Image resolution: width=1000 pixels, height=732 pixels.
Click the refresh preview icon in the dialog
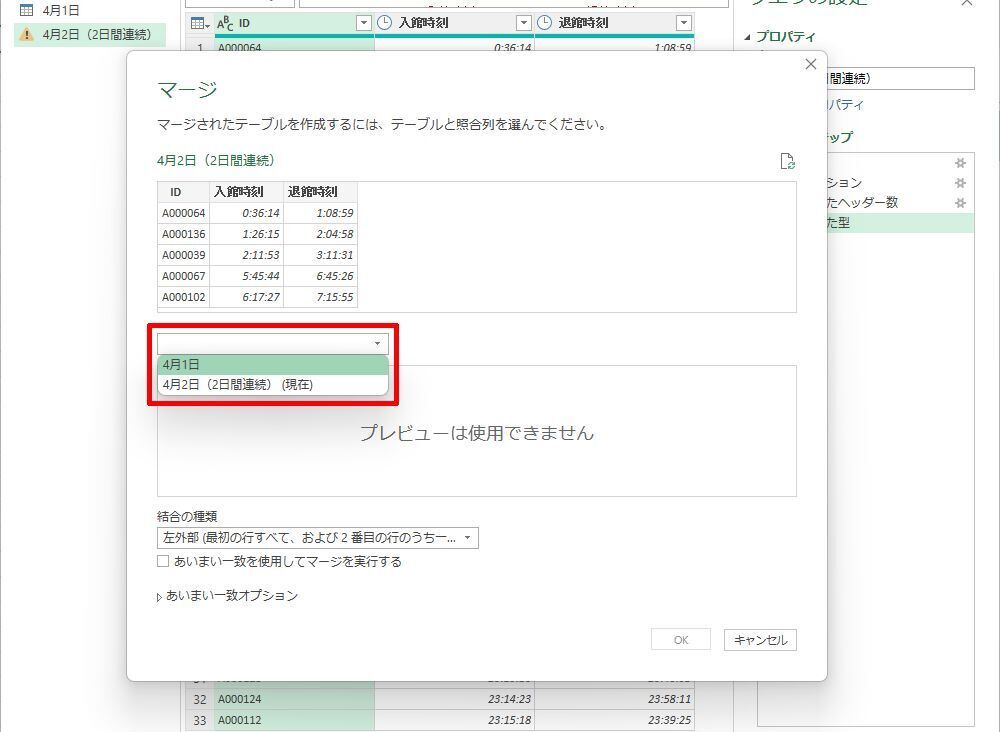(x=788, y=161)
